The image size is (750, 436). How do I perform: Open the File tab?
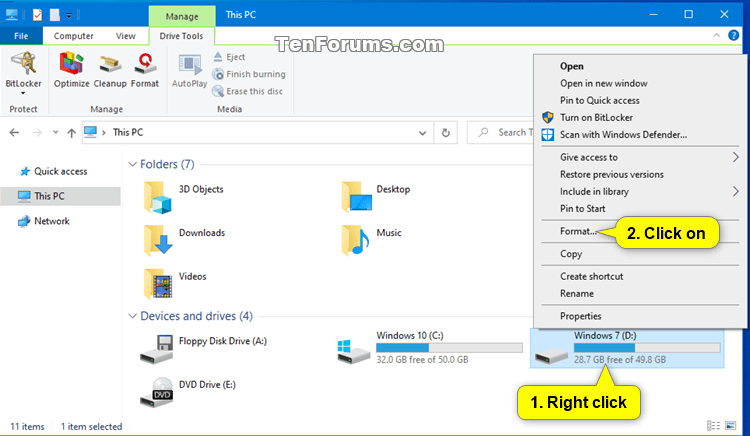click(x=21, y=36)
